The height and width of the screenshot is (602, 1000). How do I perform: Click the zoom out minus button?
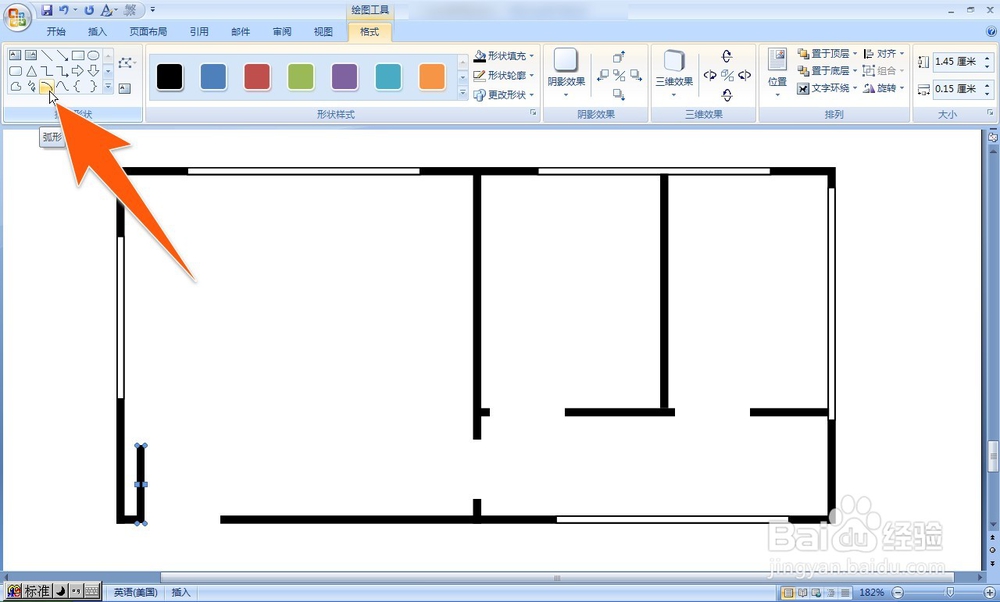[x=898, y=592]
